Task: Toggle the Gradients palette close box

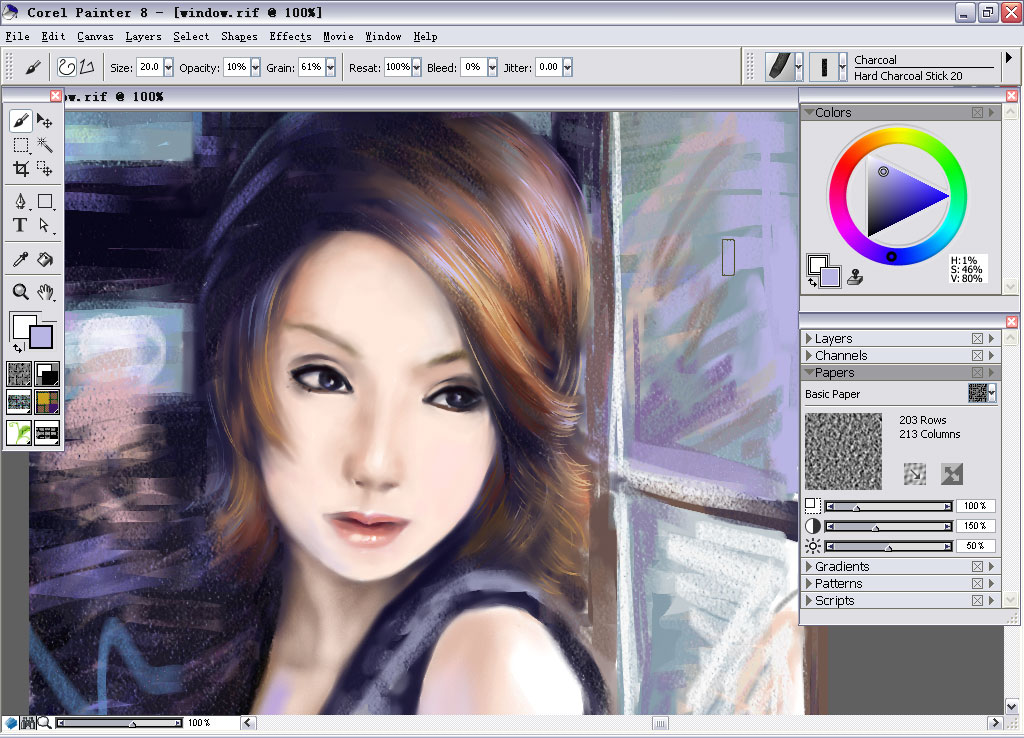Action: pos(977,566)
